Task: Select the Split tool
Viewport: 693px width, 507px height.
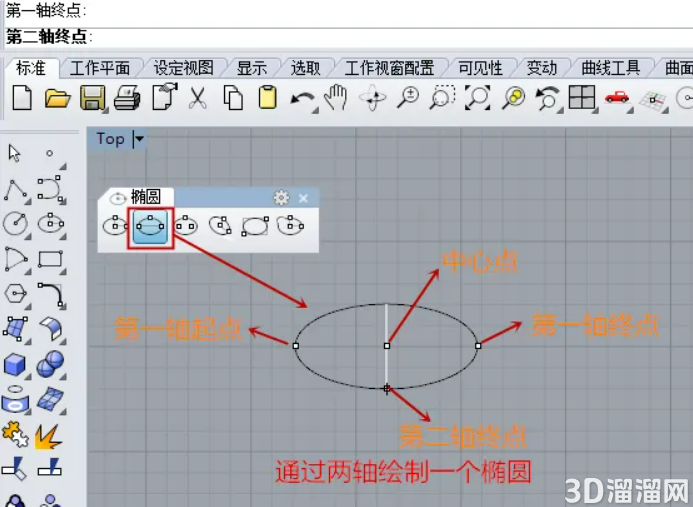Action: tap(49, 467)
